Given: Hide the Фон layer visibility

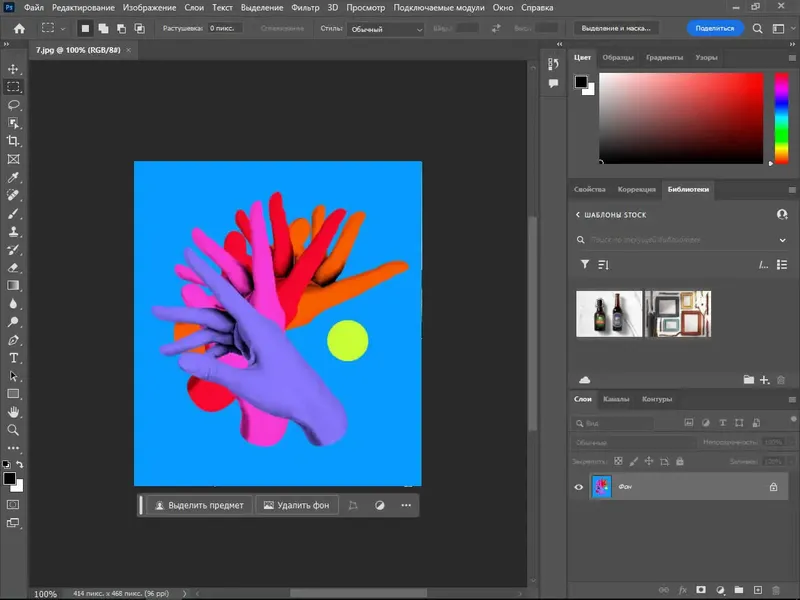Looking at the screenshot, I should (579, 486).
